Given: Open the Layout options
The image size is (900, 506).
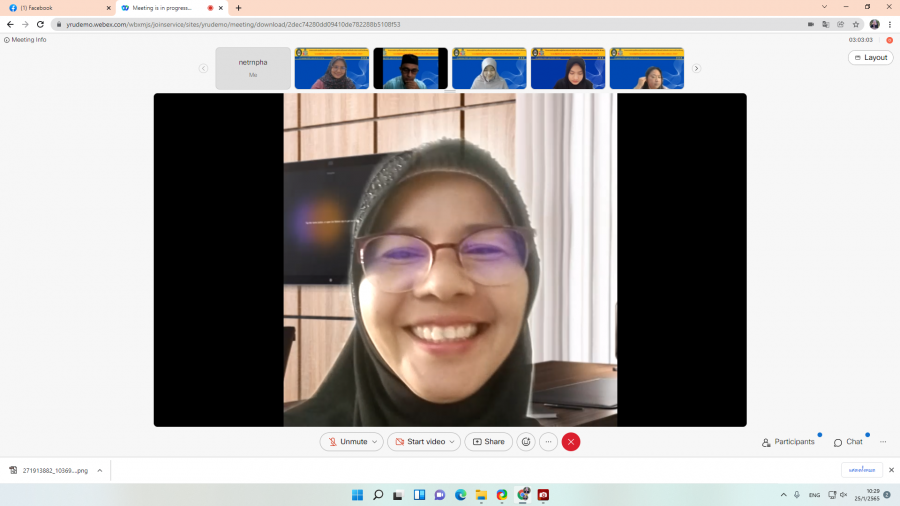Looking at the screenshot, I should pyautogui.click(x=870, y=58).
